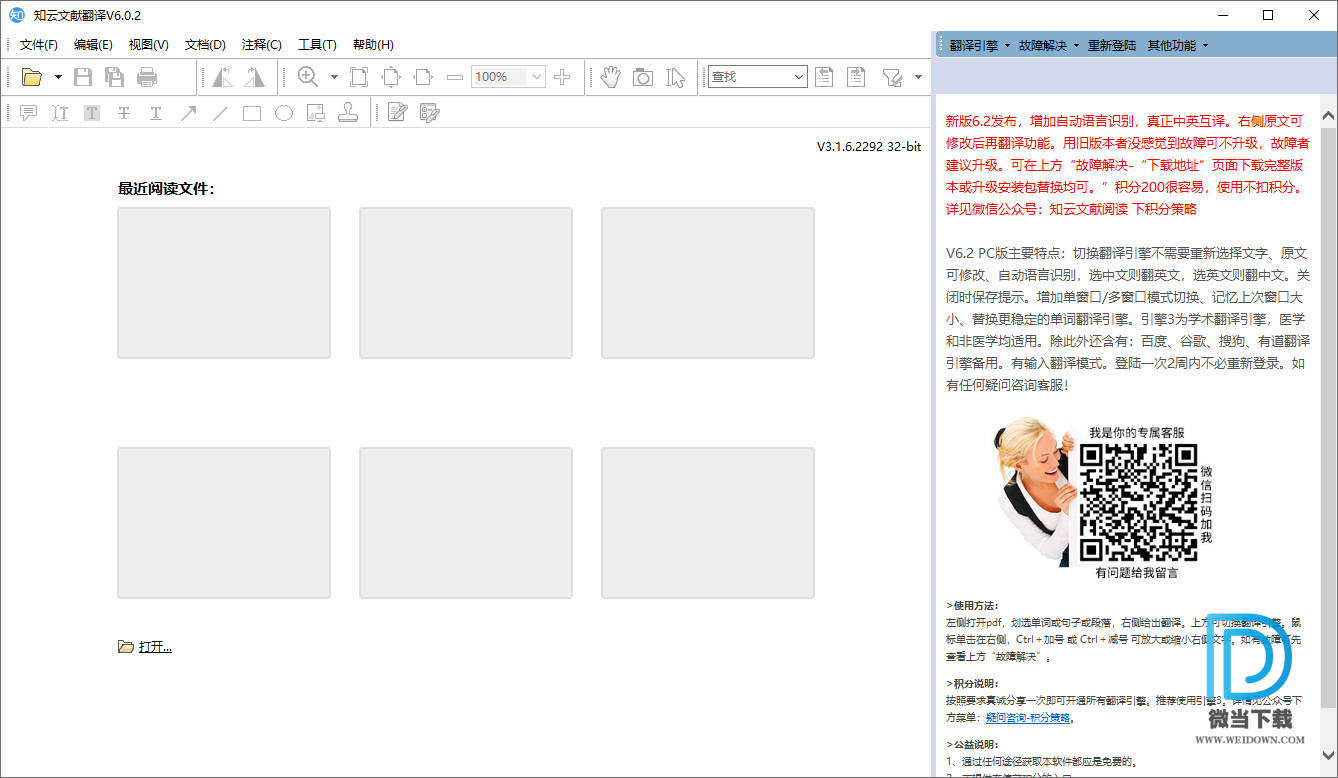
Task: Click the Save As icon
Action: click(x=115, y=77)
